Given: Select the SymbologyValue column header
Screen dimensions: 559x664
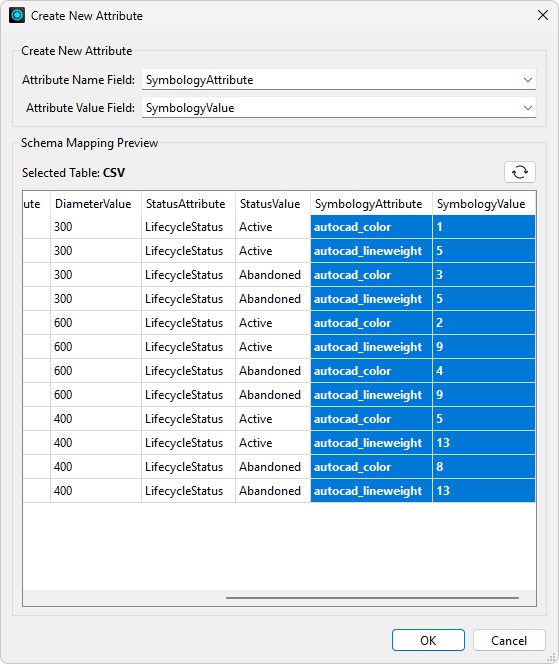Looking at the screenshot, I should 484,204.
